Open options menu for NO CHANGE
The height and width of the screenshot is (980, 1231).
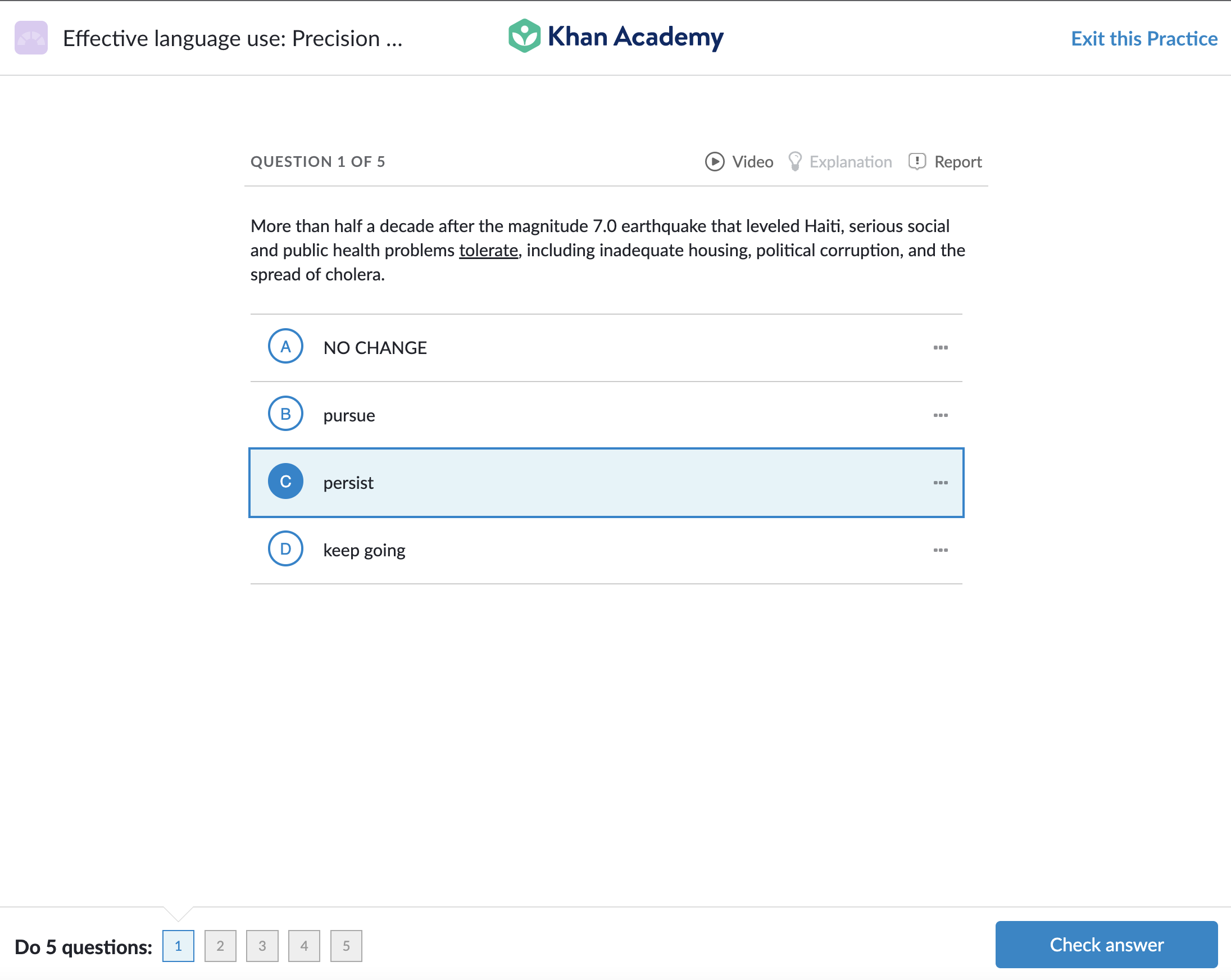click(x=940, y=347)
